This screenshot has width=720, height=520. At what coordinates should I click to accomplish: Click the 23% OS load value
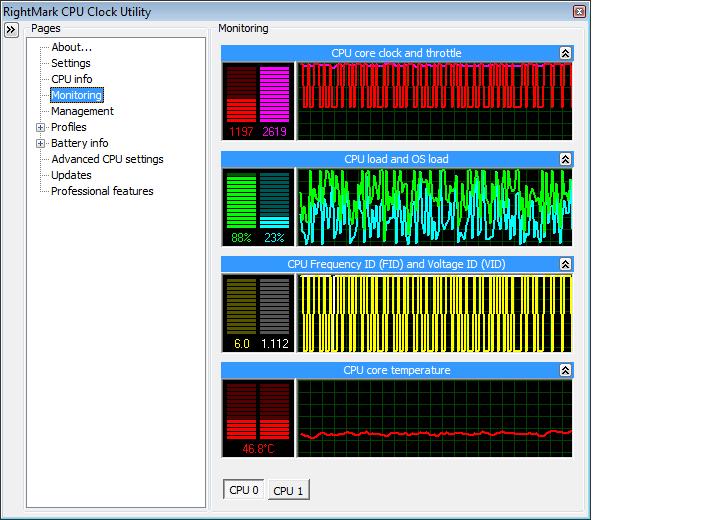tap(275, 238)
